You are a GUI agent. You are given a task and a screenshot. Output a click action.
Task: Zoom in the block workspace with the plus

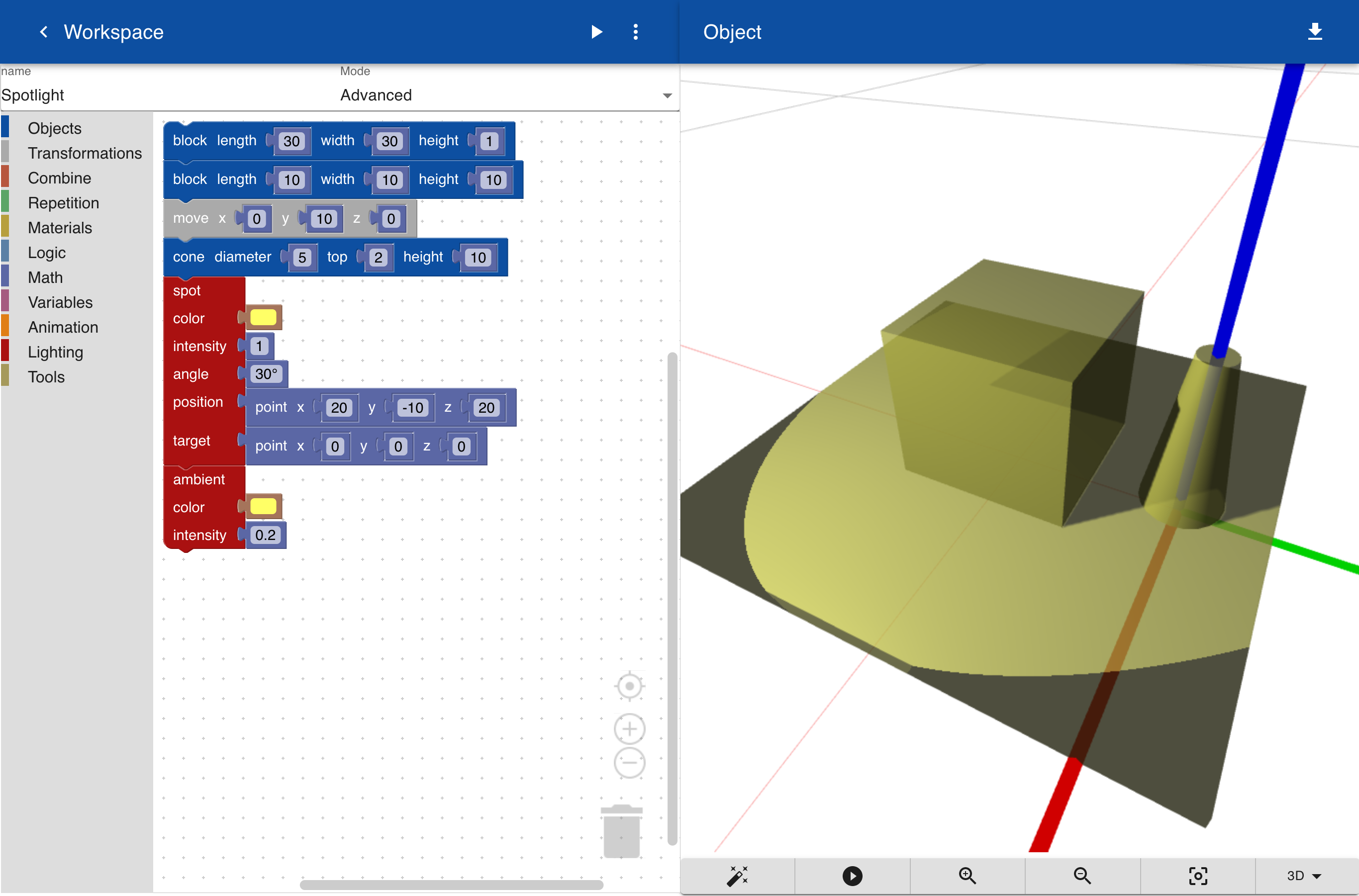629,729
